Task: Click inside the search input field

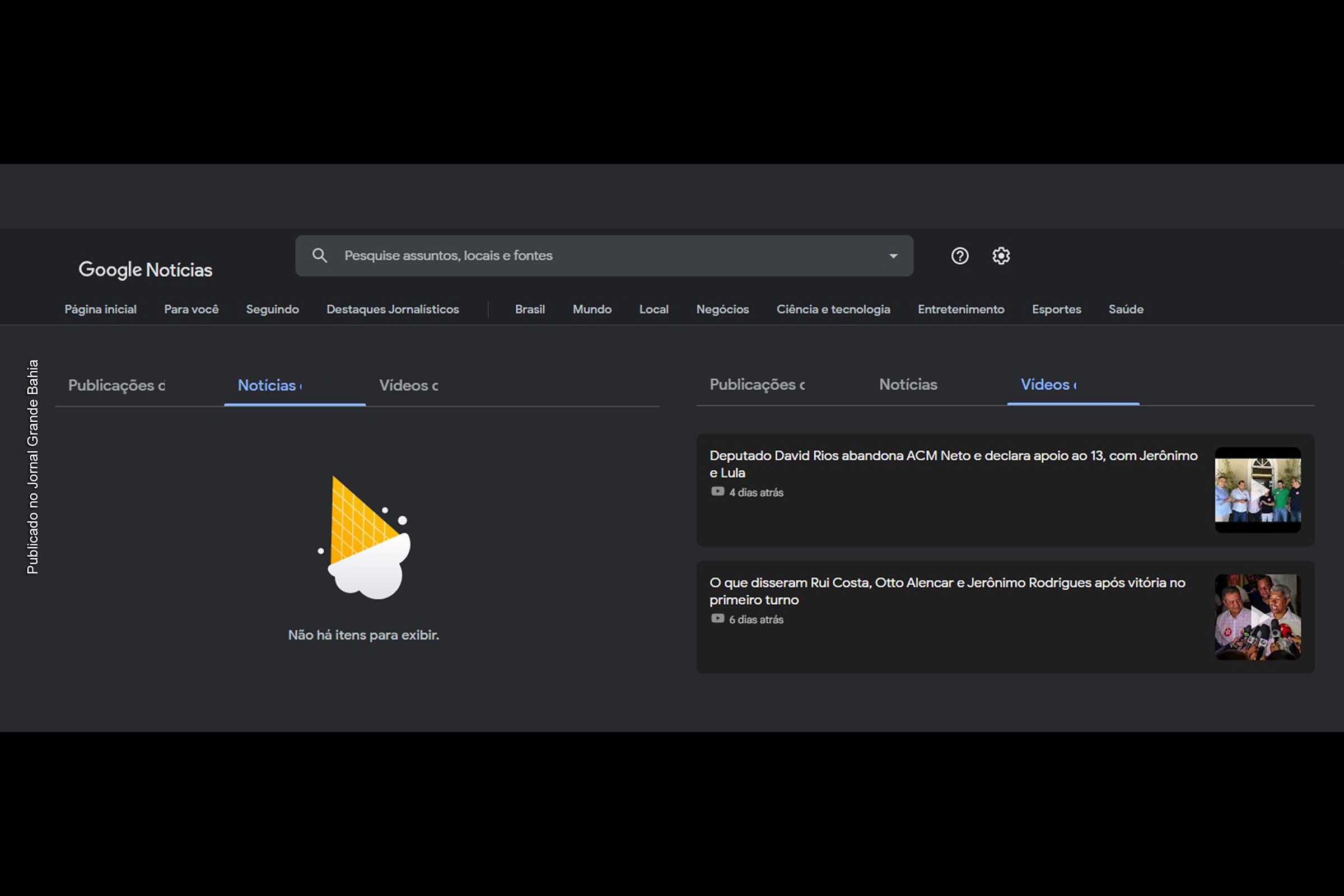Action: click(571, 255)
